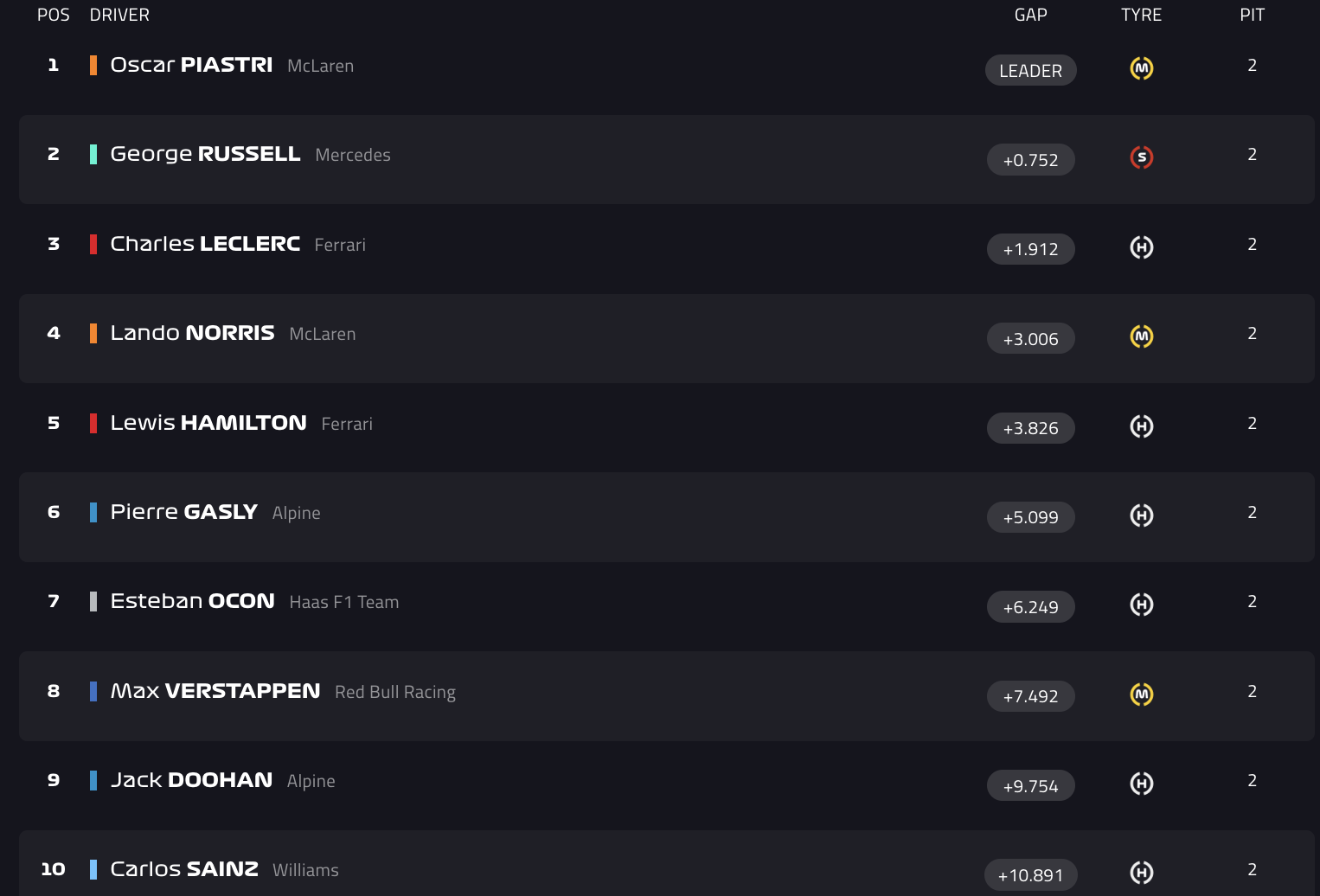
Task: Click the GAP column header
Action: (x=1030, y=15)
